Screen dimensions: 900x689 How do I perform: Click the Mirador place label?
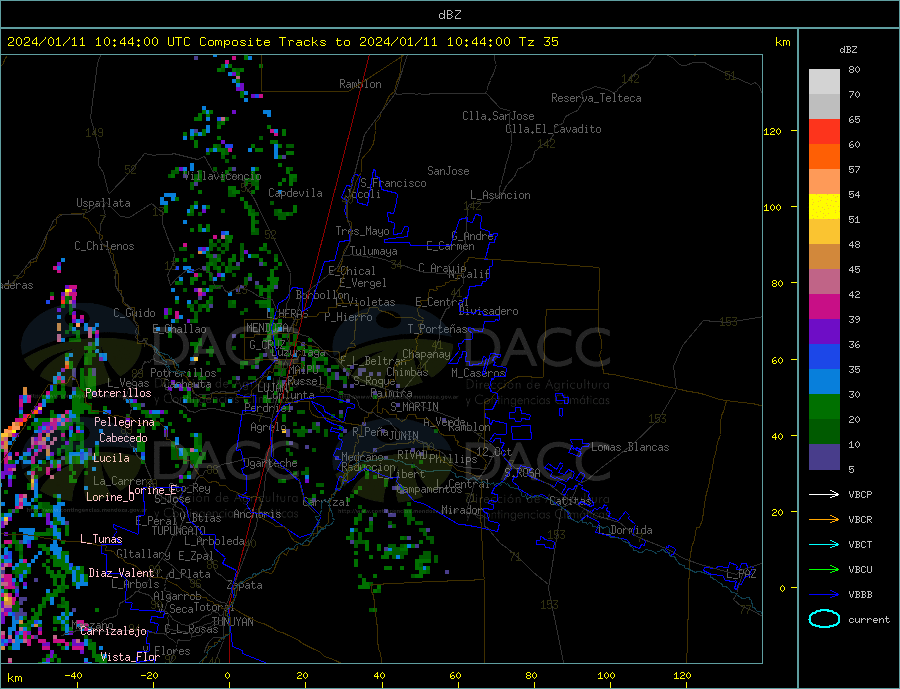pyautogui.click(x=462, y=510)
